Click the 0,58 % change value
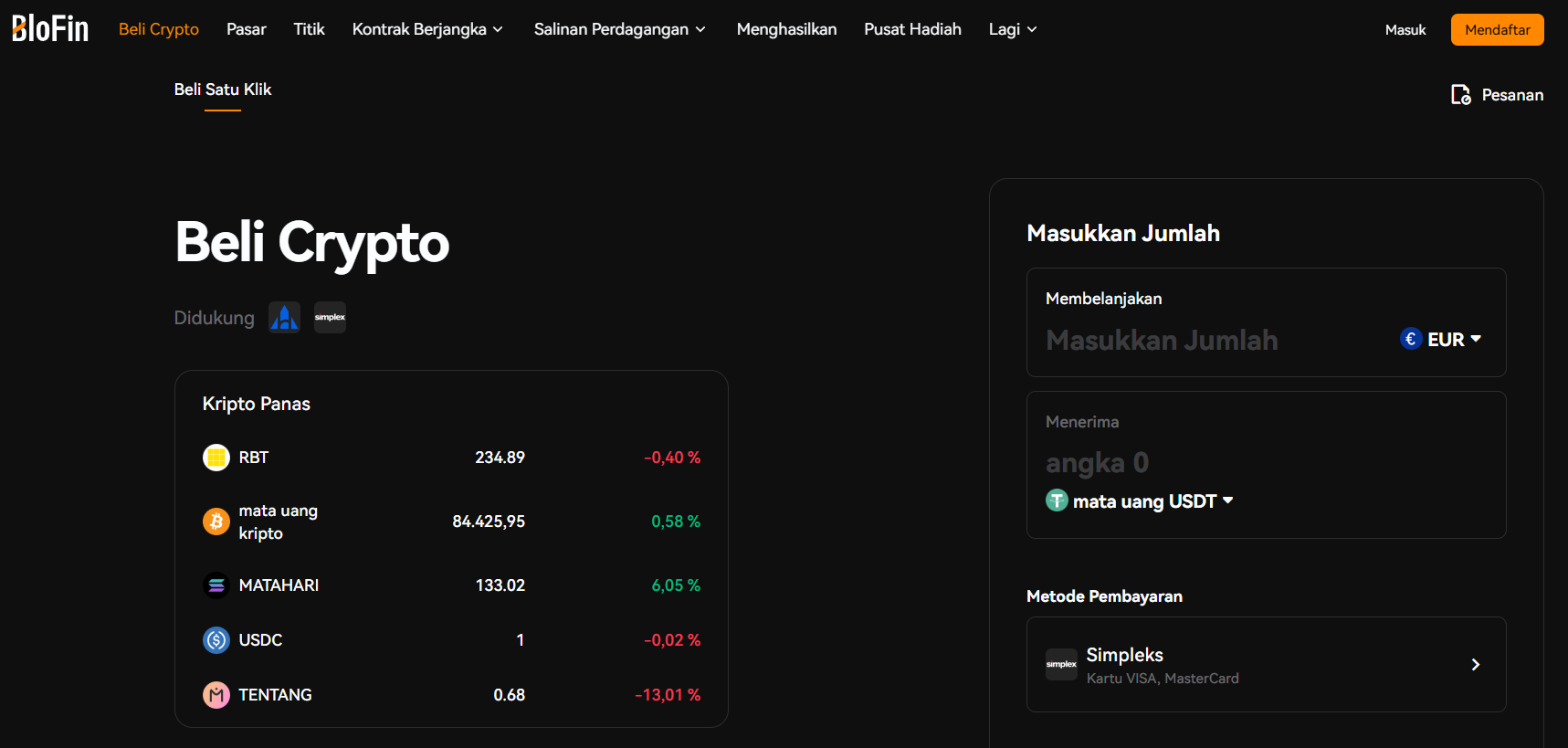The height and width of the screenshot is (748, 1568). point(676,521)
